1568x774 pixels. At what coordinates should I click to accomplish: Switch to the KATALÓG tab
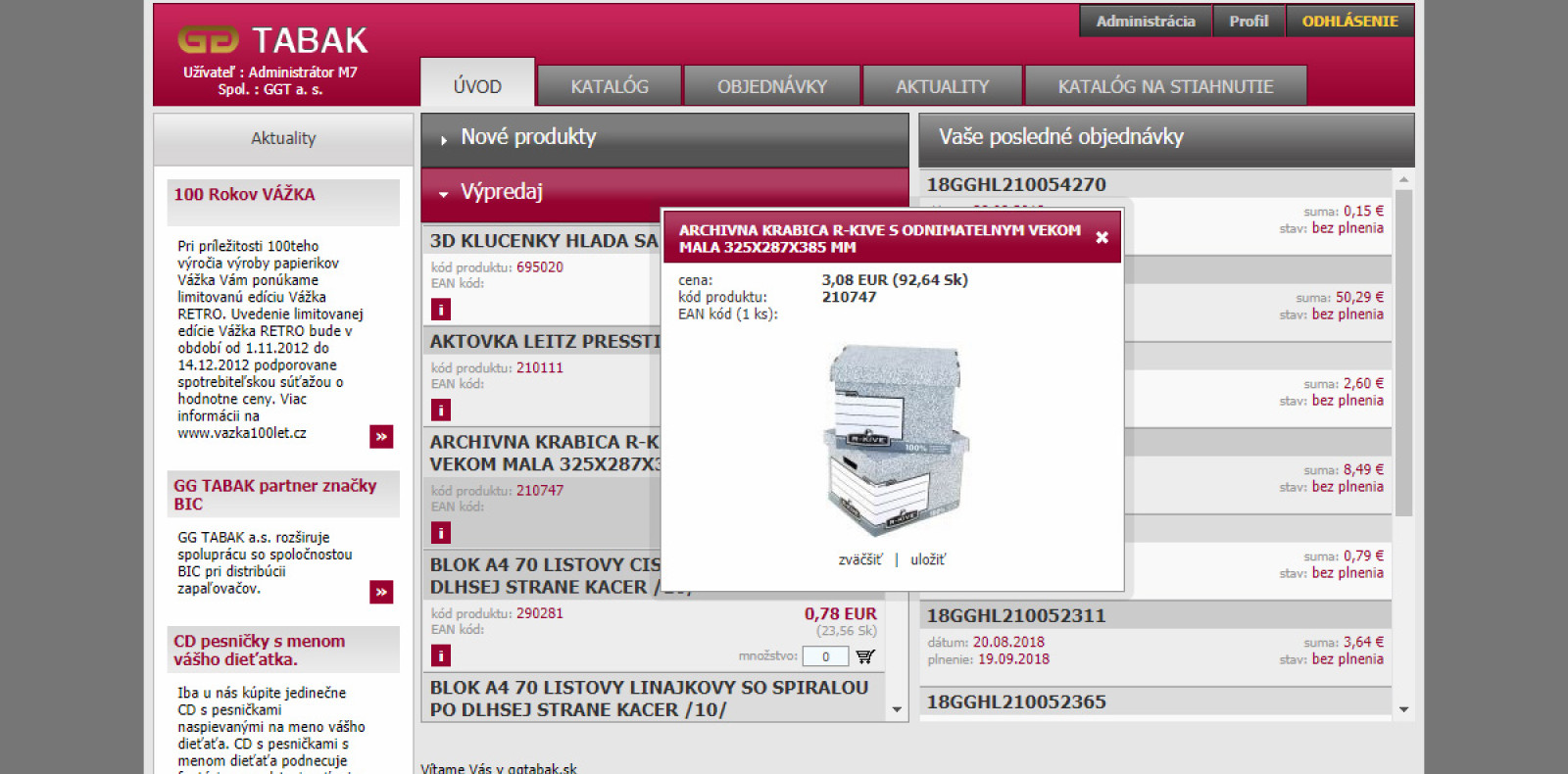(609, 86)
